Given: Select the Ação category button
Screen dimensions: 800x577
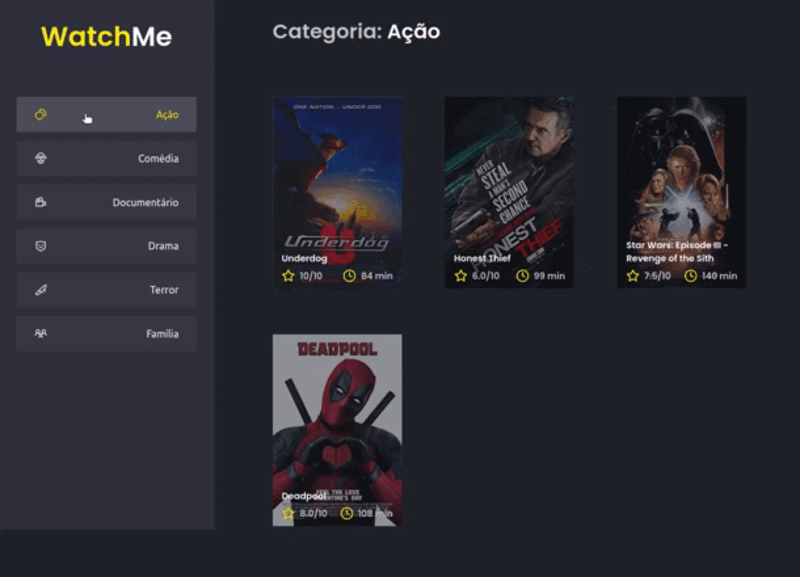Looking at the screenshot, I should pyautogui.click(x=106, y=114).
